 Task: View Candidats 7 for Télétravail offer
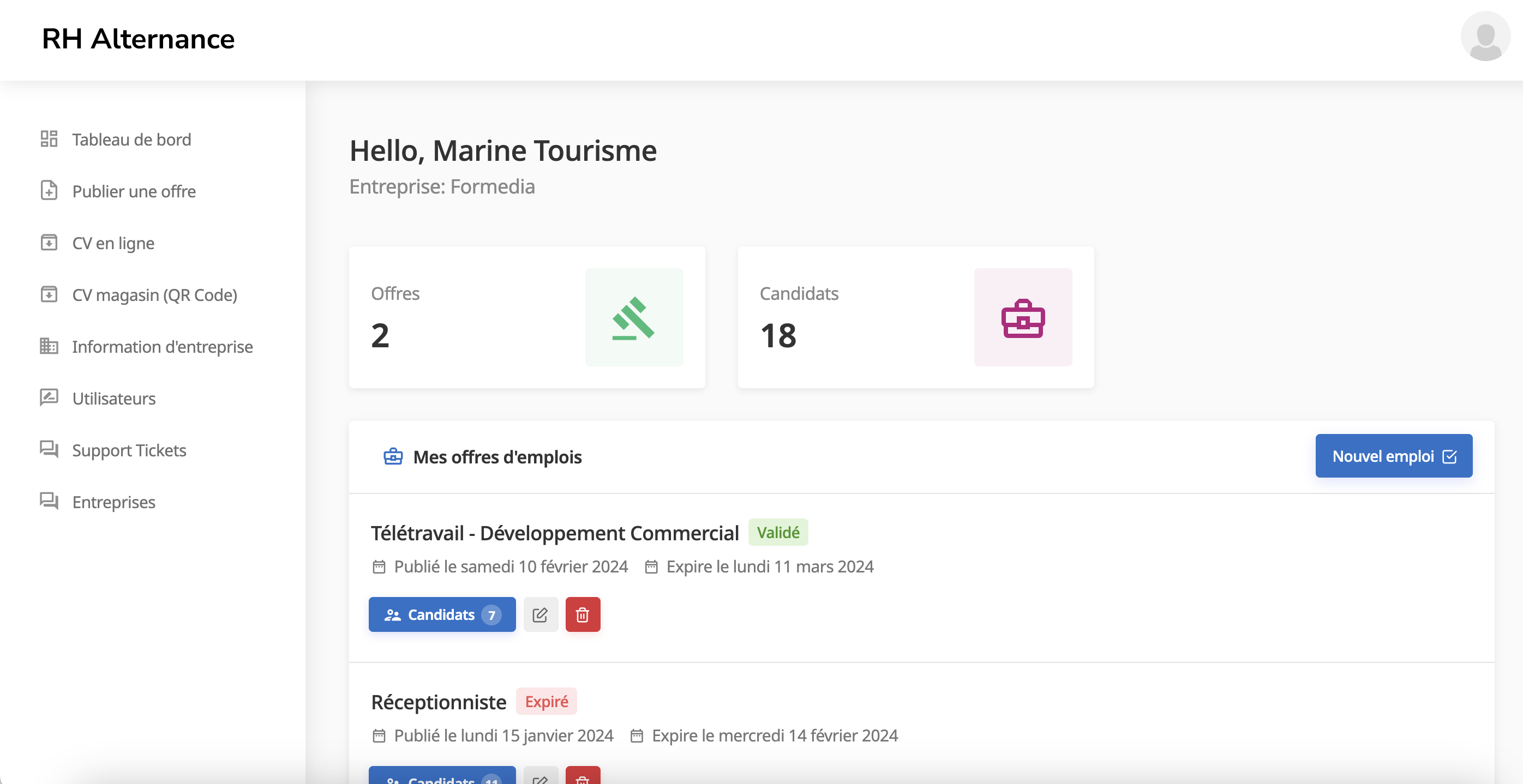tap(442, 614)
